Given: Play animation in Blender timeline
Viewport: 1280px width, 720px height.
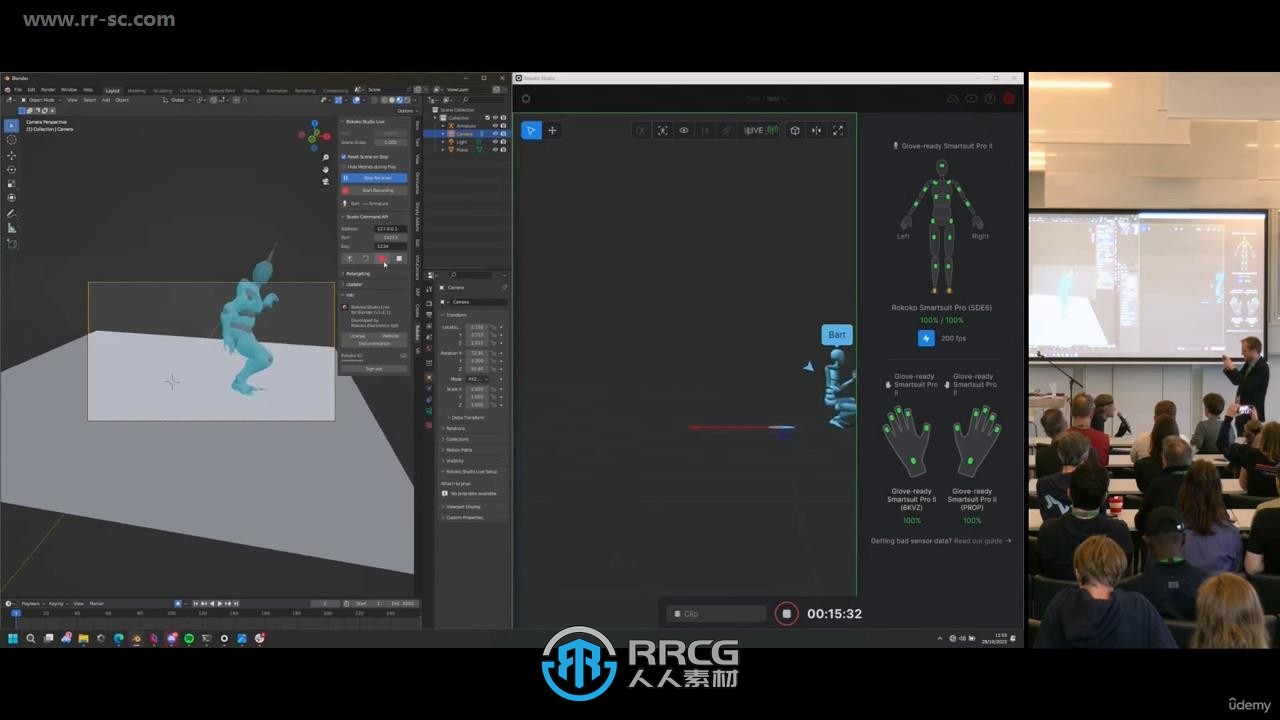Looking at the screenshot, I should pos(220,603).
